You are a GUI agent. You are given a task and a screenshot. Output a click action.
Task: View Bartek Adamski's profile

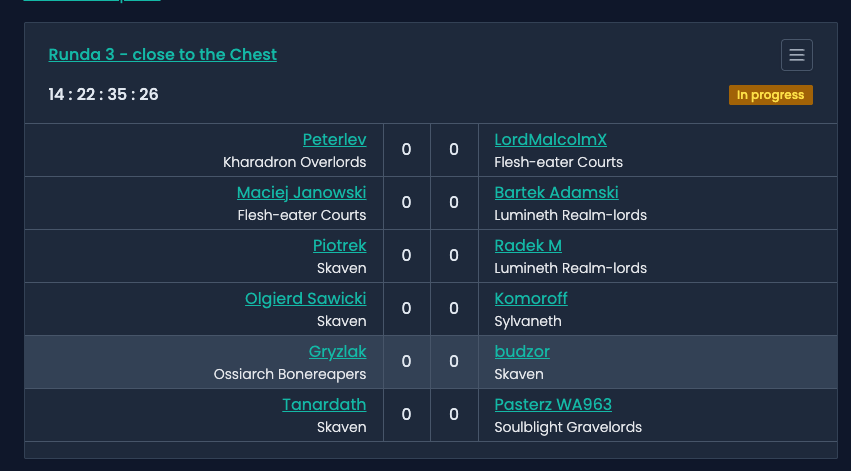point(556,192)
